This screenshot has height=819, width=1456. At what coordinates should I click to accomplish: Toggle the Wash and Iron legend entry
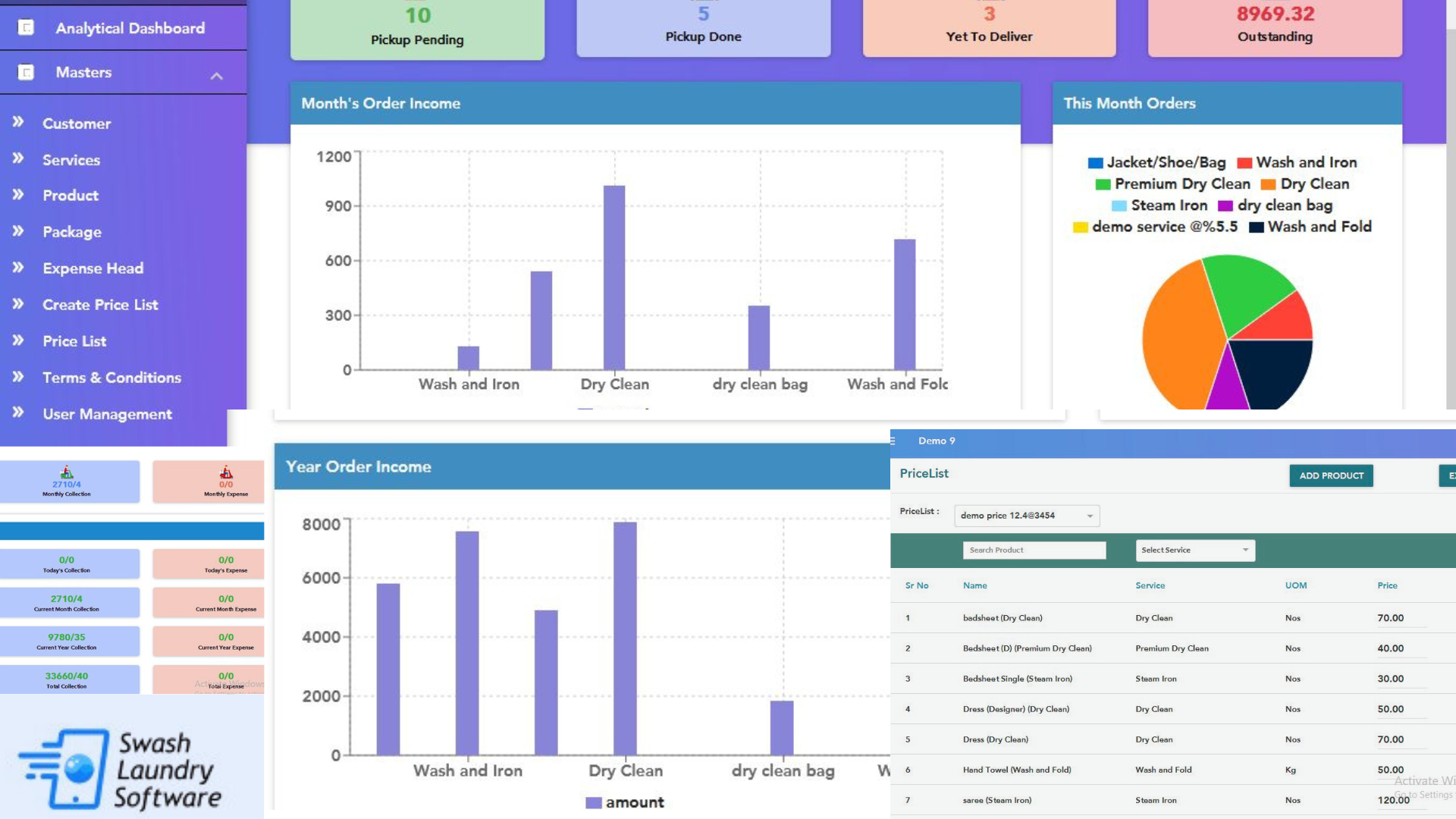coord(1298,162)
